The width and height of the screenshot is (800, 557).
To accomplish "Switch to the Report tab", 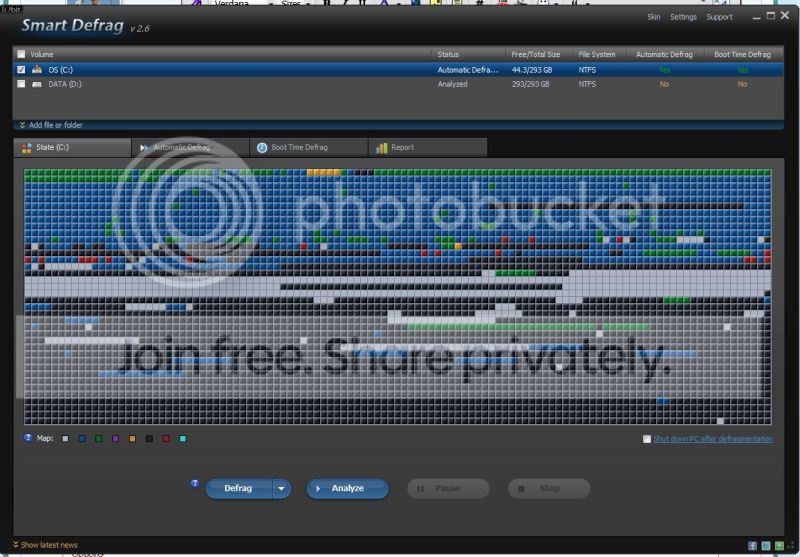I will [428, 147].
